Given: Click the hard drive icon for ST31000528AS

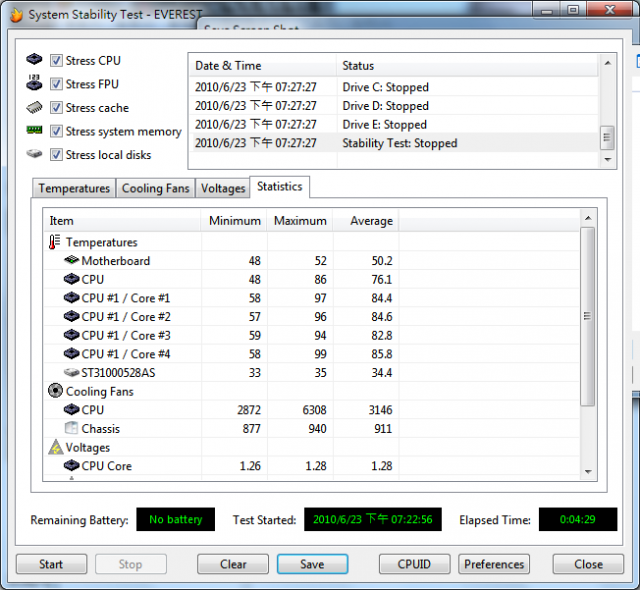Looking at the screenshot, I should pyautogui.click(x=71, y=372).
